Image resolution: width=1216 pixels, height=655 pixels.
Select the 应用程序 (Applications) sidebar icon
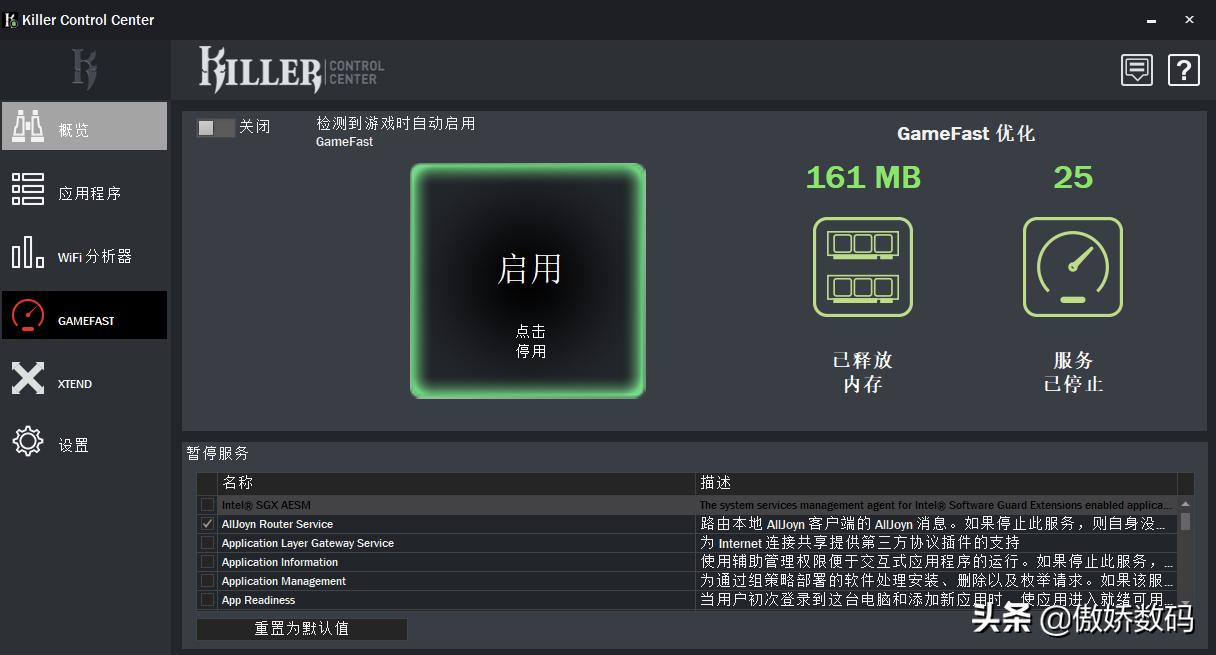pos(27,190)
